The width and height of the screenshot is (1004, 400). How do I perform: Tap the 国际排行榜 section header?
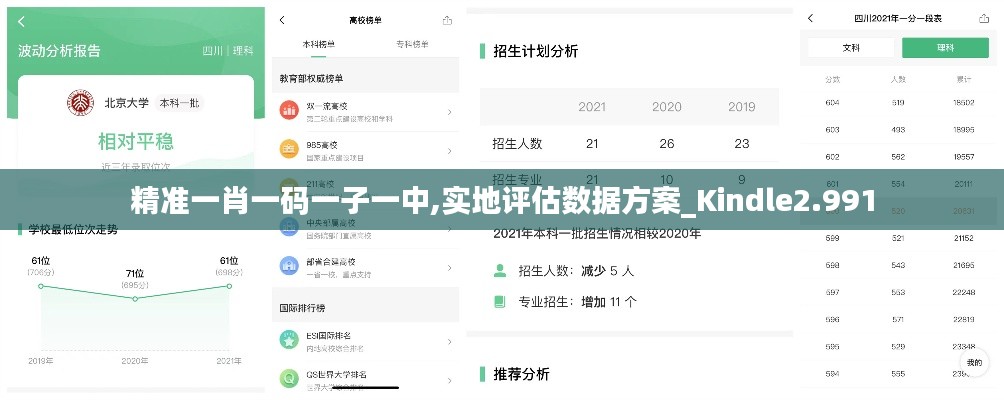[302, 308]
